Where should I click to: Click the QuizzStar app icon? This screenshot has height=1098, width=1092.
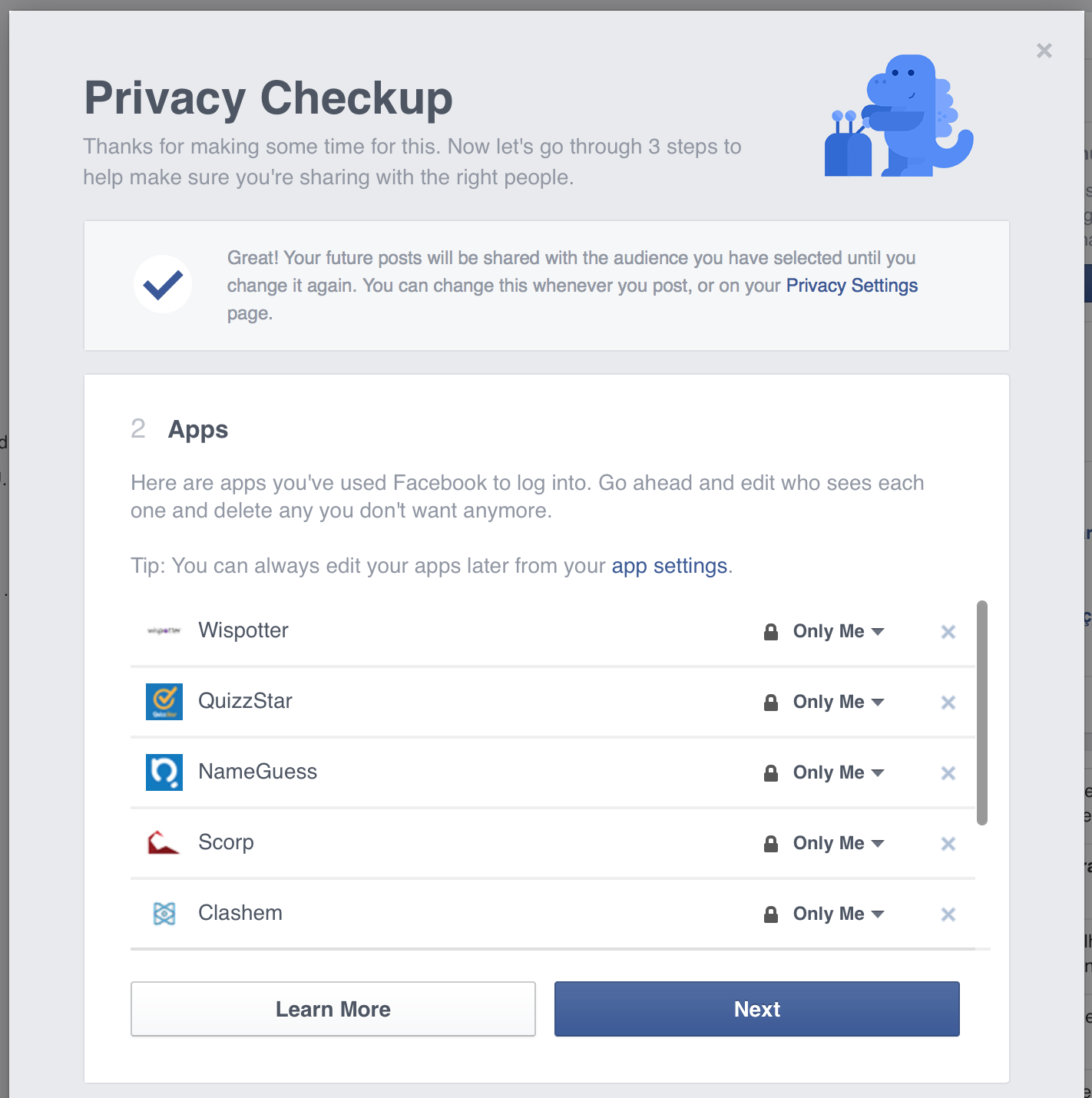164,702
